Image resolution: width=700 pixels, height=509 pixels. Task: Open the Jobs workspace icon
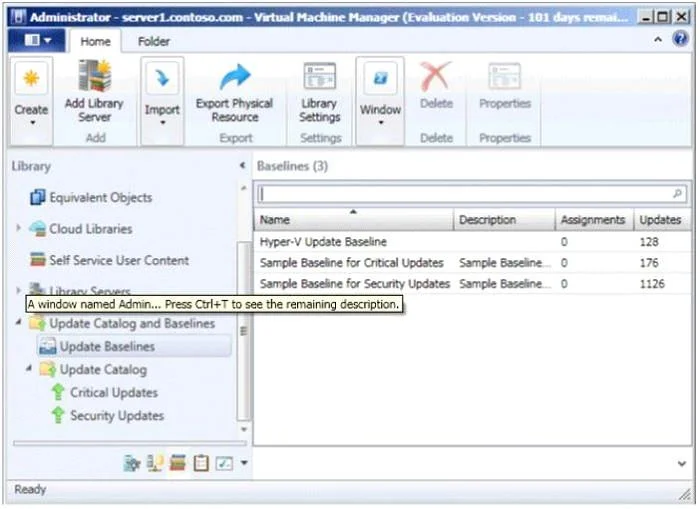click(x=201, y=463)
